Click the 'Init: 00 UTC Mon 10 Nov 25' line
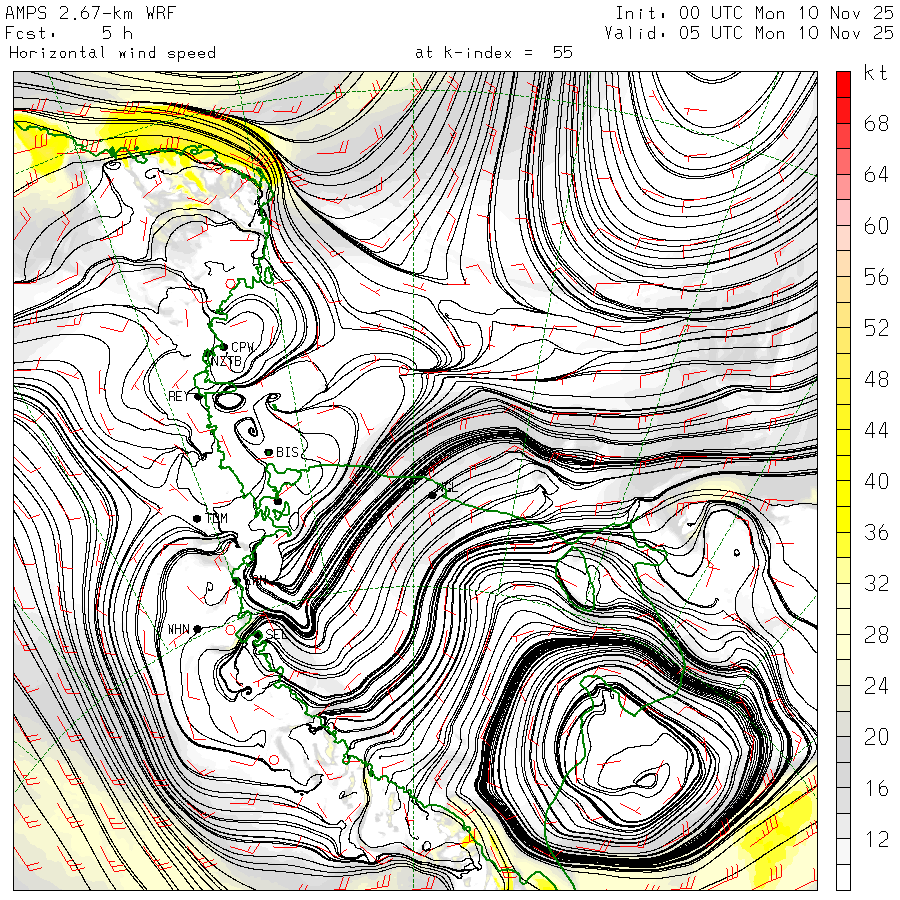Screen dimensions: 900x900 click(754, 13)
